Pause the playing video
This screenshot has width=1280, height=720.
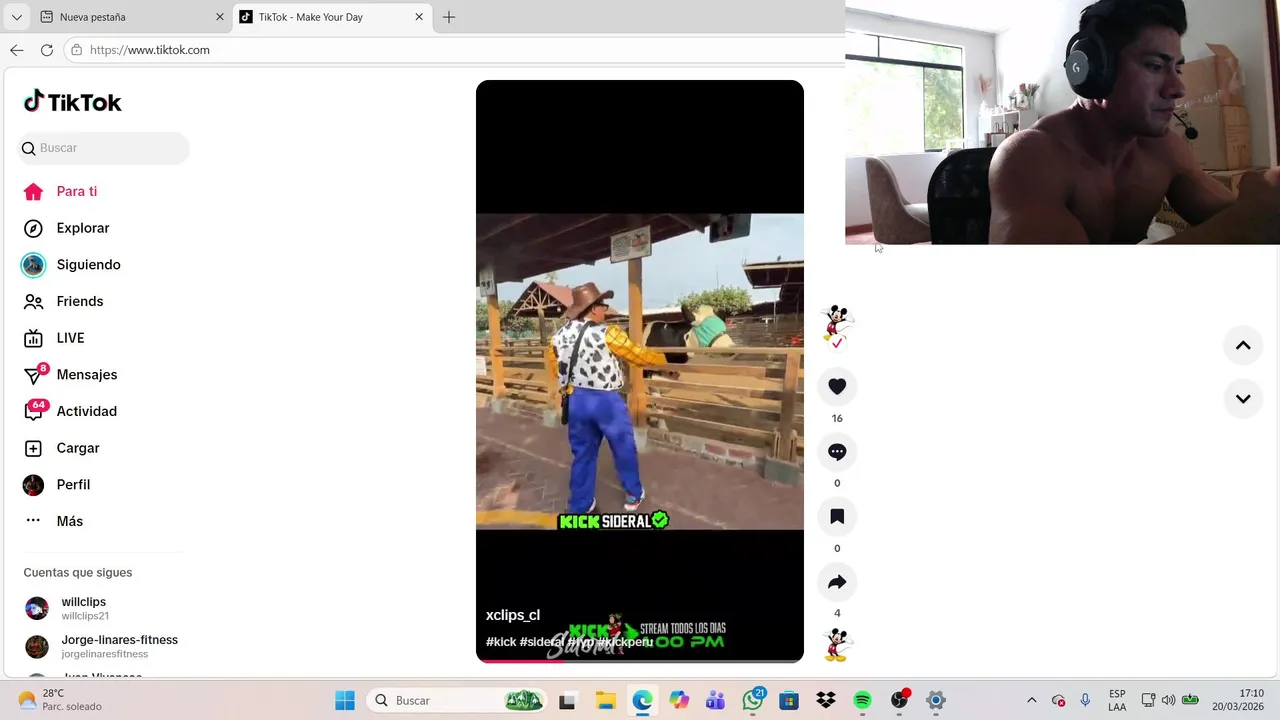coord(640,371)
